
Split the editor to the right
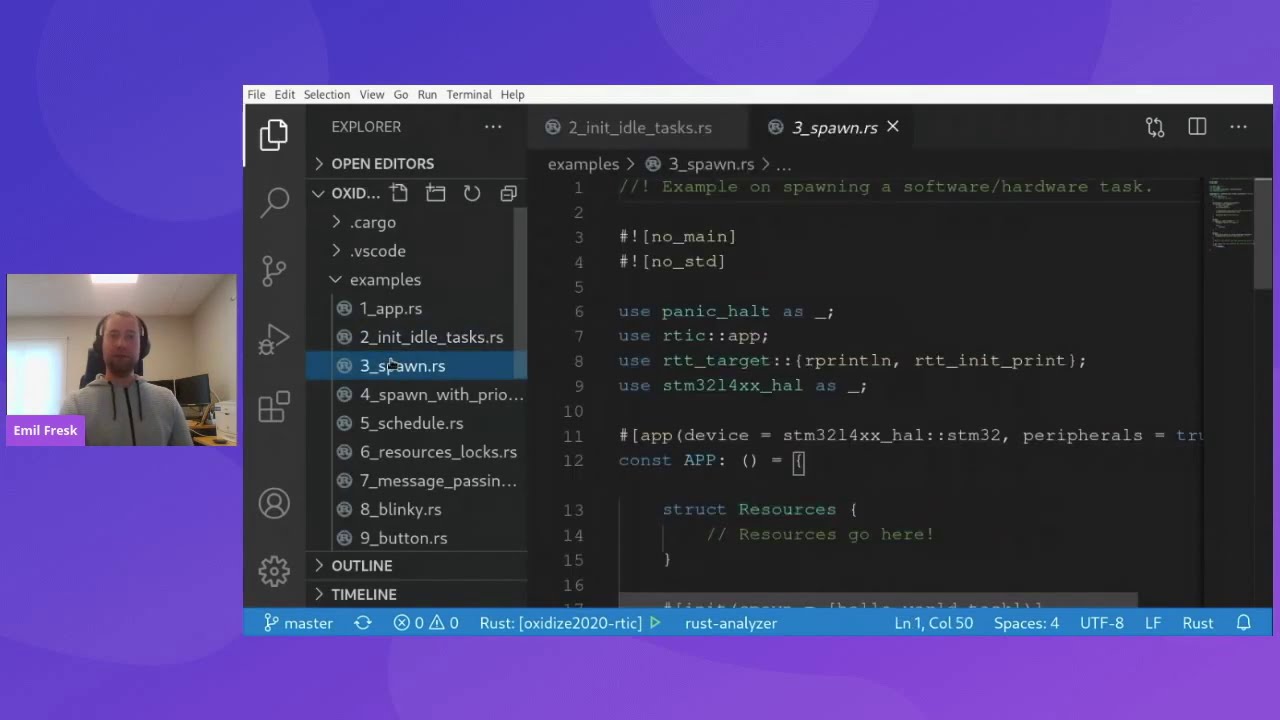tap(1197, 127)
